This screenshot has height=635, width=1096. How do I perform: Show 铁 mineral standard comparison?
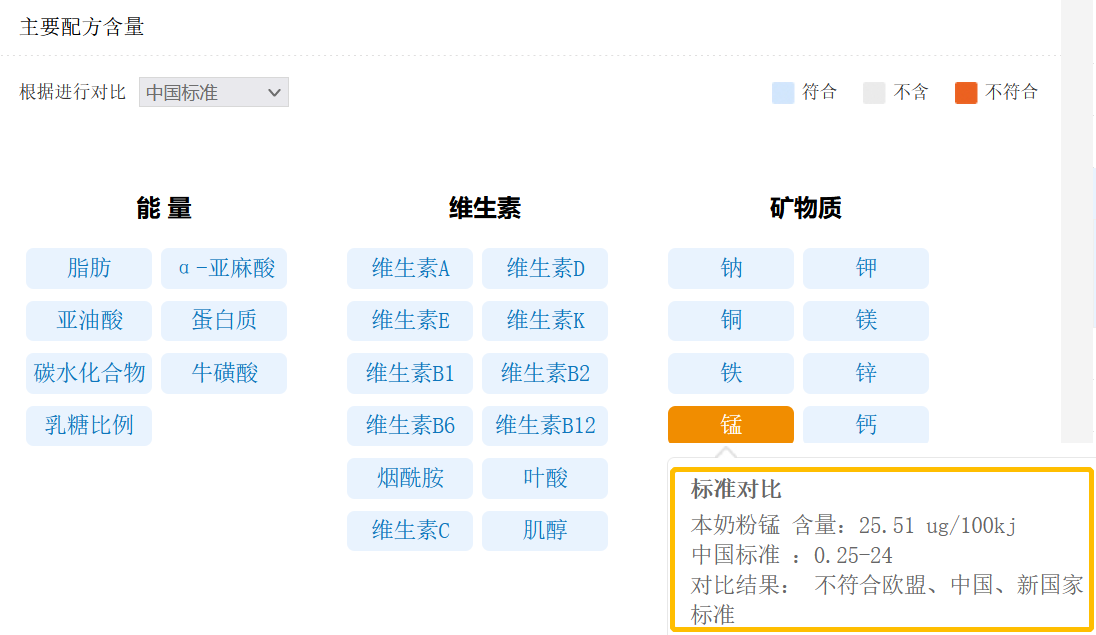click(731, 373)
